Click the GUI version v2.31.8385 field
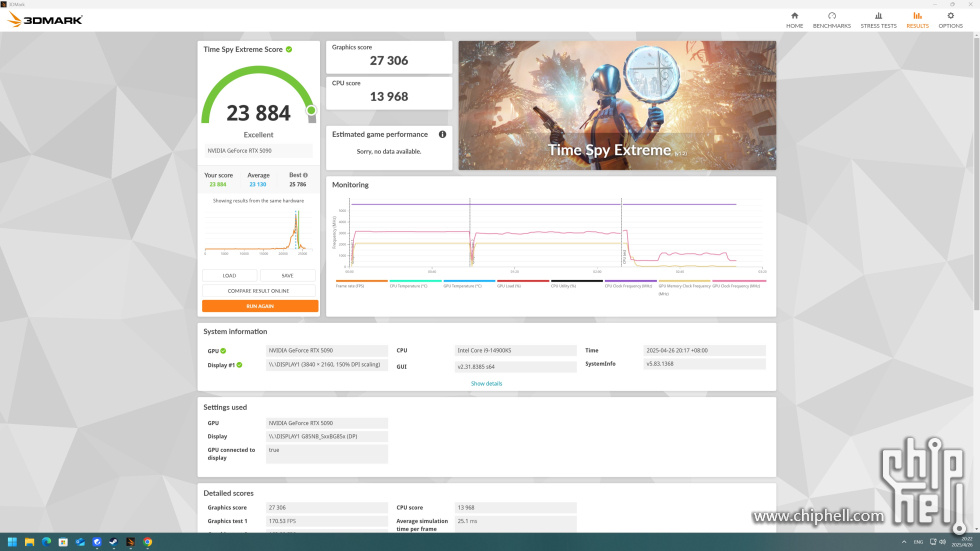The image size is (980, 551). (516, 367)
